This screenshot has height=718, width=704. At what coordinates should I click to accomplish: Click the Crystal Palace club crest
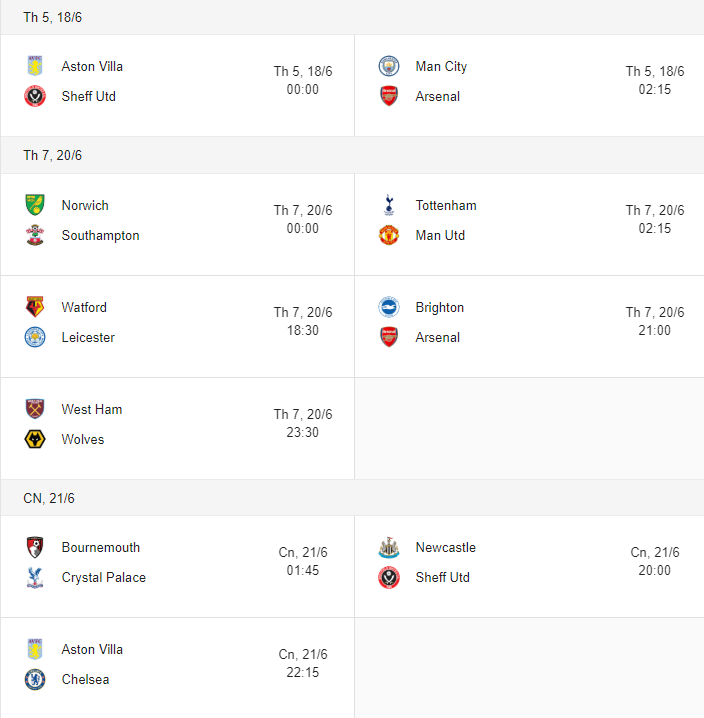[35, 577]
